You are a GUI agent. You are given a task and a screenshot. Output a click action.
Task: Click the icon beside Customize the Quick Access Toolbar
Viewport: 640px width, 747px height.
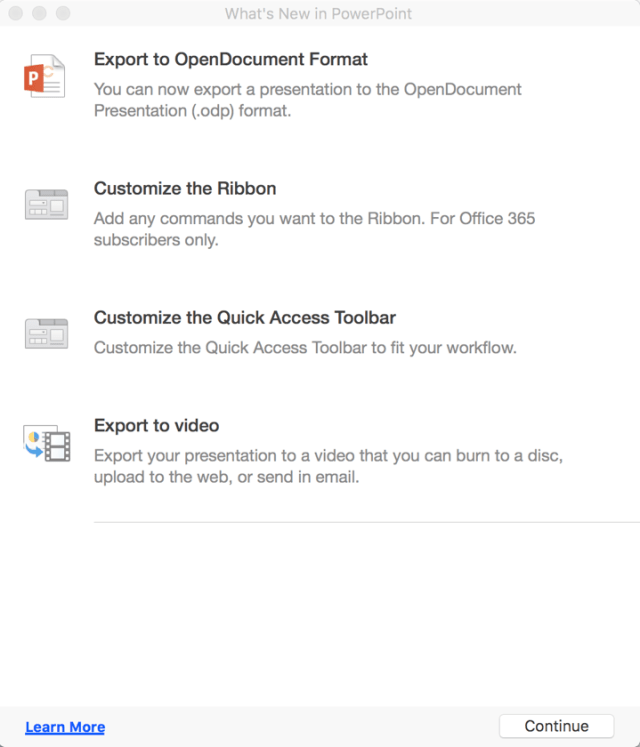pyautogui.click(x=45, y=333)
